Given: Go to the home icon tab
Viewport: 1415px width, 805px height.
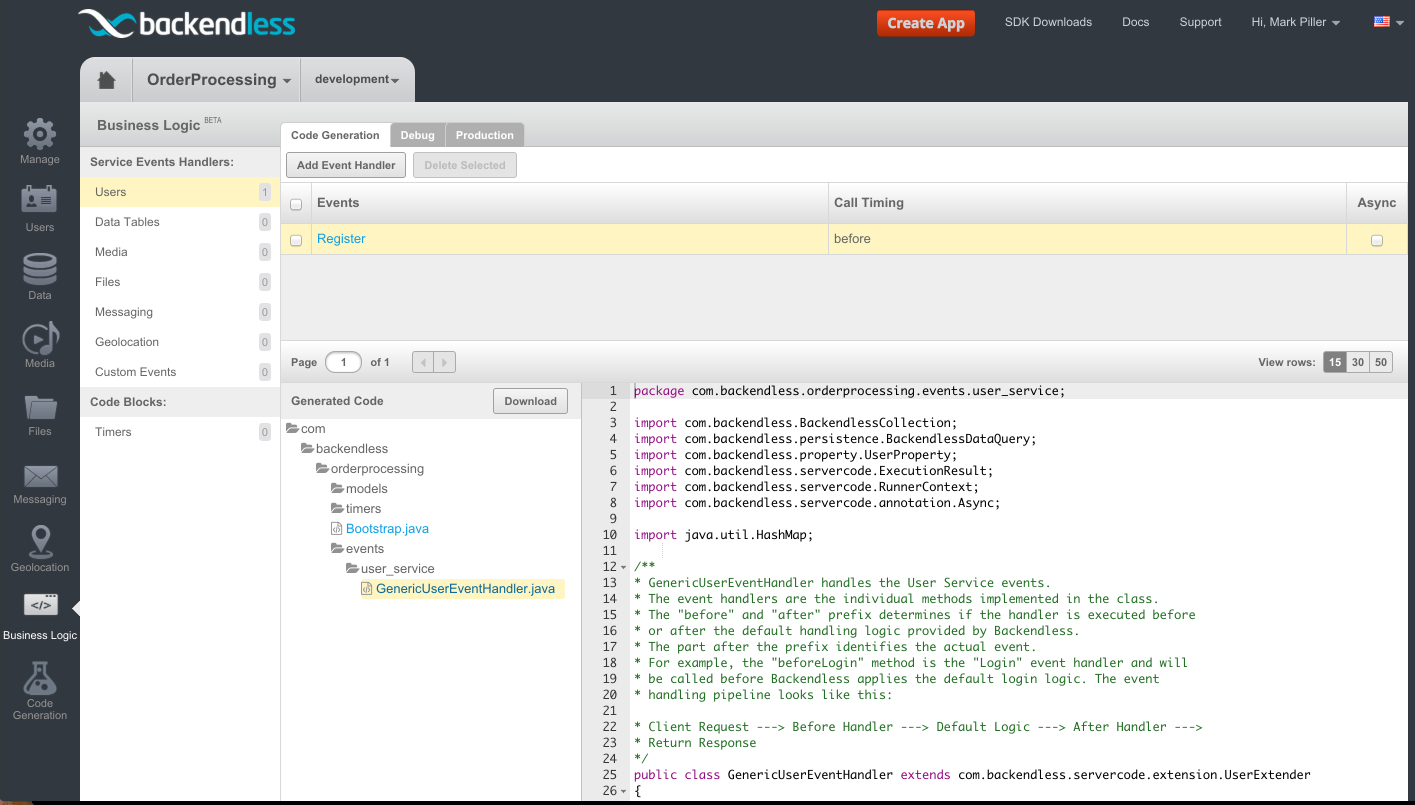Looking at the screenshot, I should click(x=107, y=80).
